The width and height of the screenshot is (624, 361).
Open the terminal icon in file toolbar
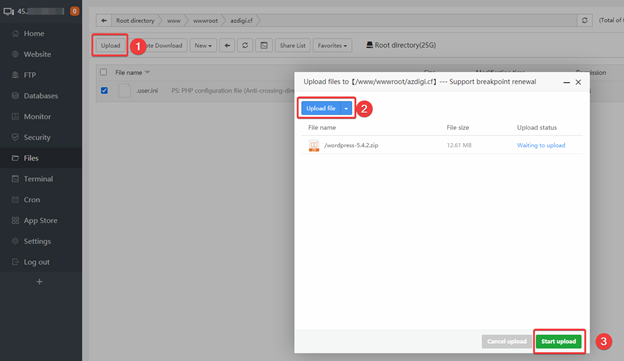264,45
